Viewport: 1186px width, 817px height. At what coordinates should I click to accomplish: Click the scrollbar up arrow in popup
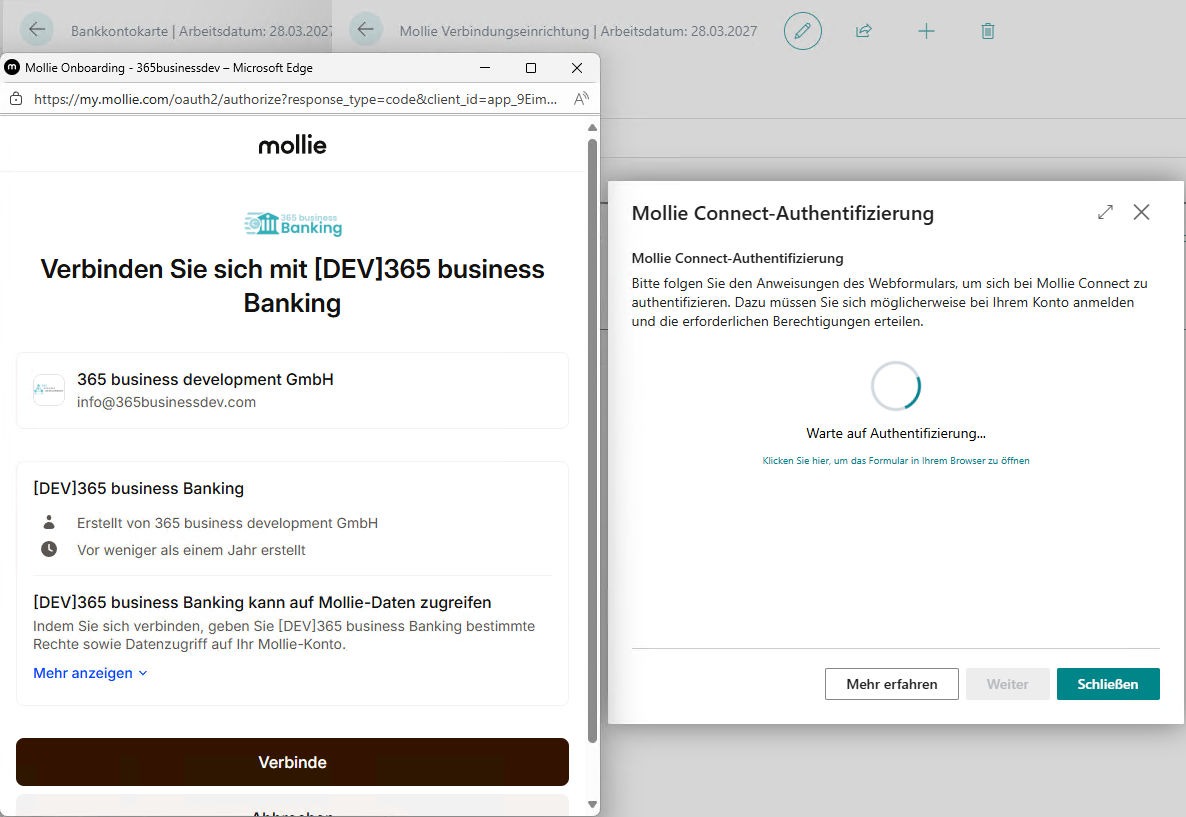pyautogui.click(x=592, y=129)
